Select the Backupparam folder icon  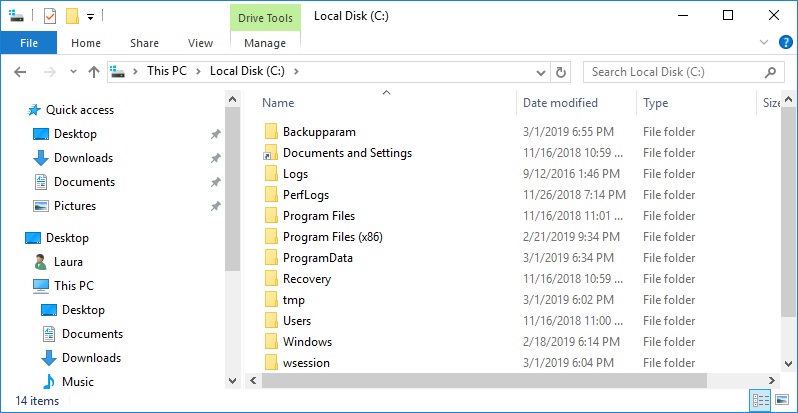point(271,132)
